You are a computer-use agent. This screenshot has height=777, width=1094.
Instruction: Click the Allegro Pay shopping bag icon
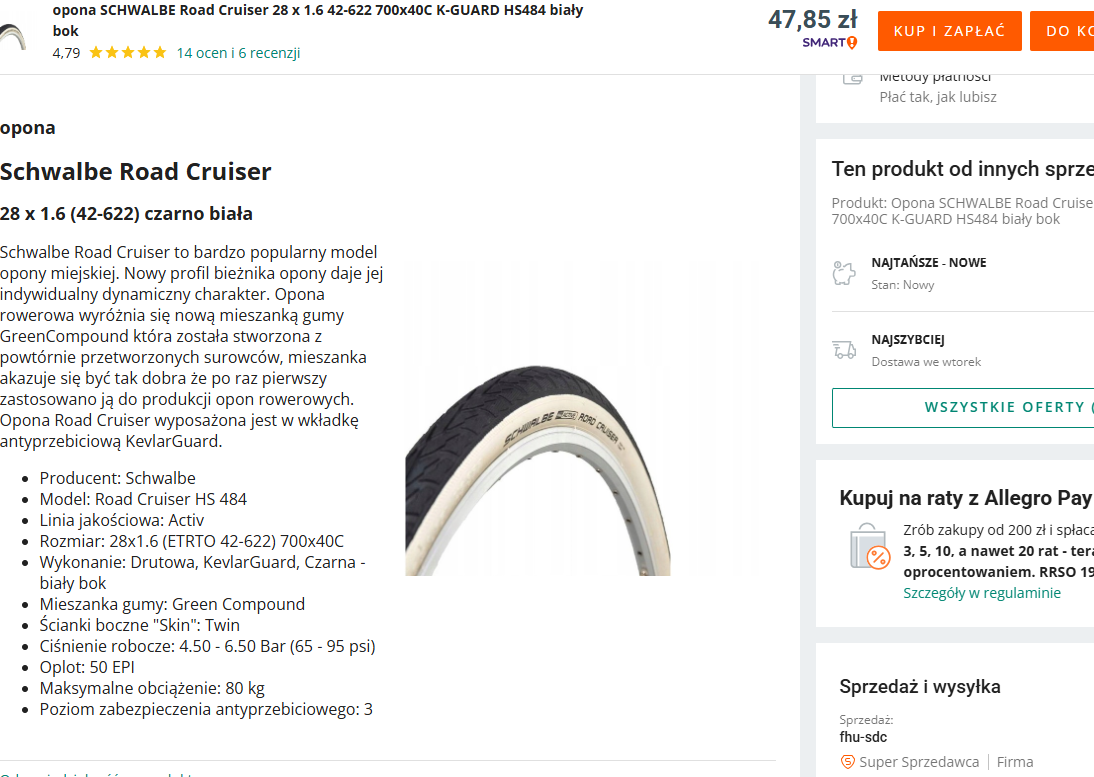coord(868,548)
